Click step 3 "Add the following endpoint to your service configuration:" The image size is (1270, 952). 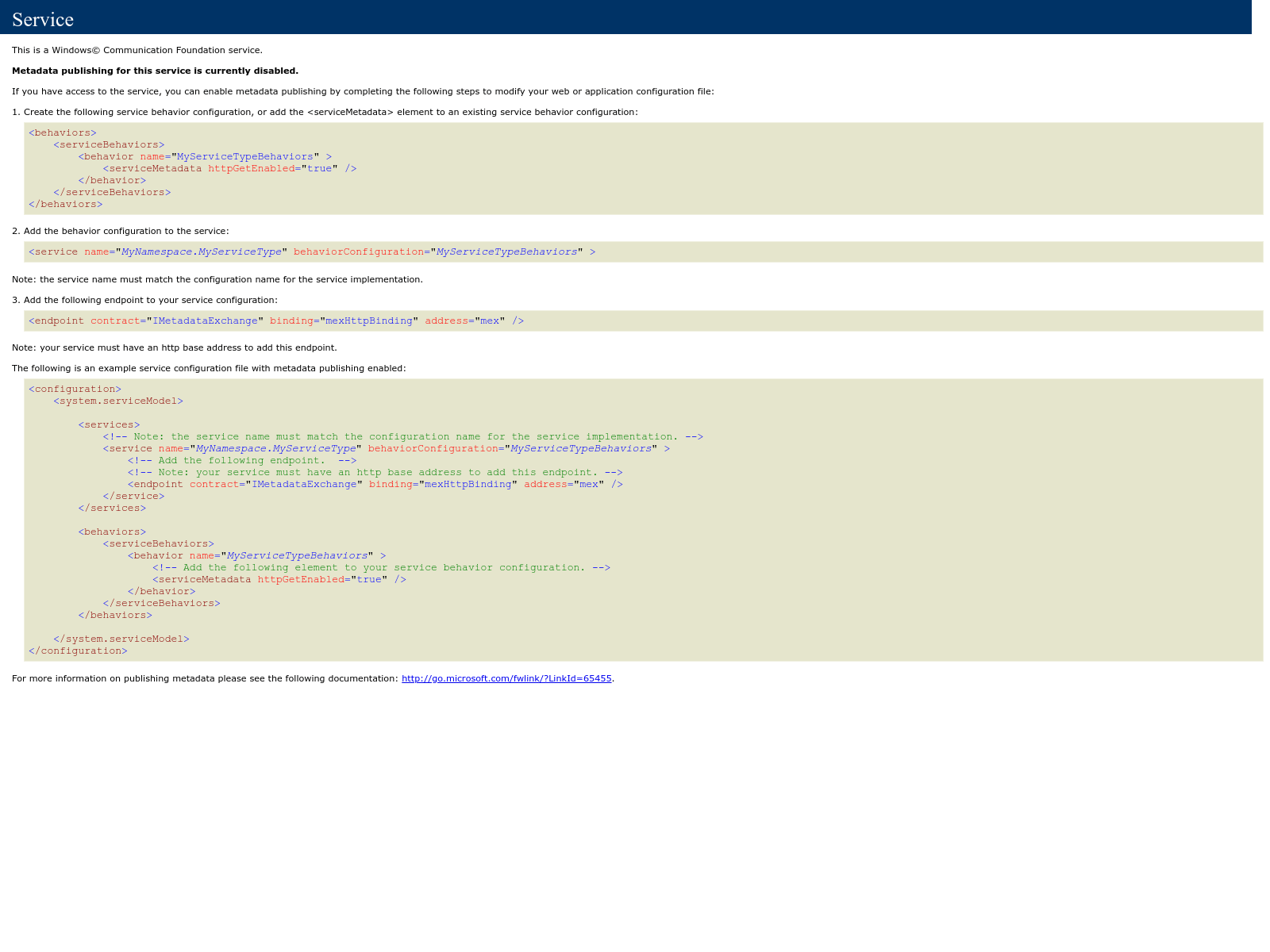pos(144,300)
